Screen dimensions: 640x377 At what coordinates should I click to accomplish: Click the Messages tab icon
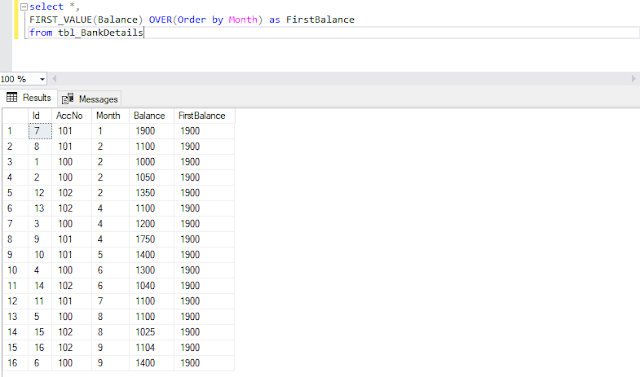[x=68, y=99]
